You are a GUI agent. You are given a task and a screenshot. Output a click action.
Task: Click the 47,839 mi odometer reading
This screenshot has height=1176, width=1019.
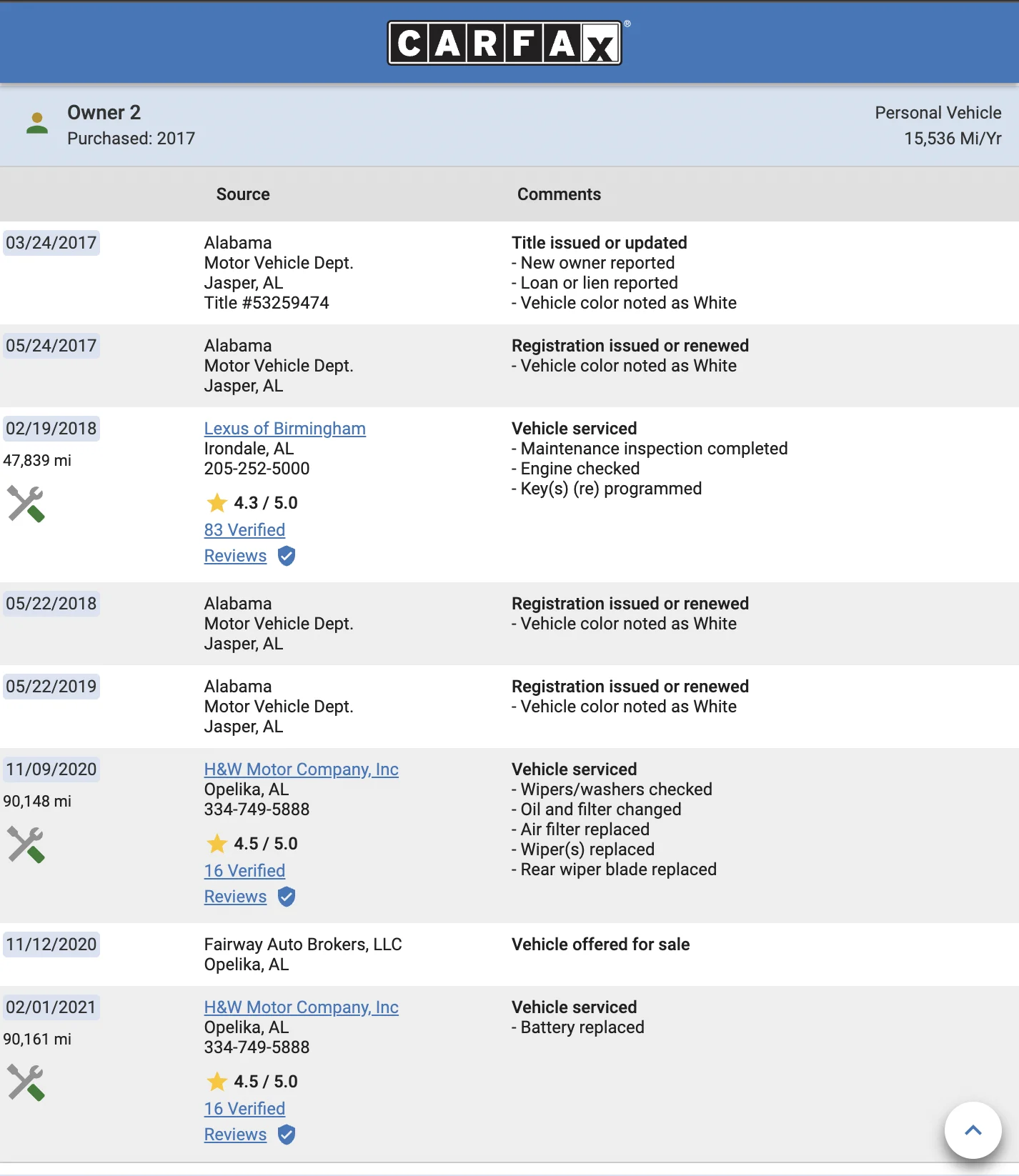pos(37,461)
